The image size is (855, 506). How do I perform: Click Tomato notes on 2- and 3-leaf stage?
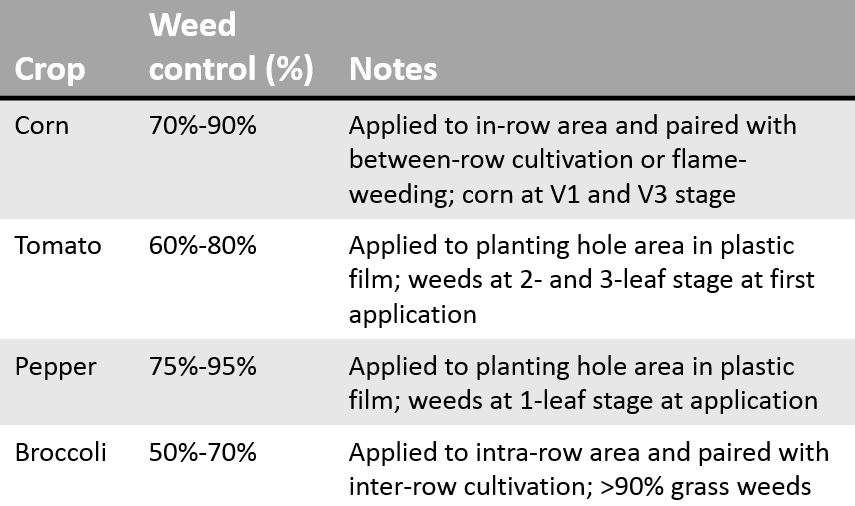pyautogui.click(x=582, y=280)
